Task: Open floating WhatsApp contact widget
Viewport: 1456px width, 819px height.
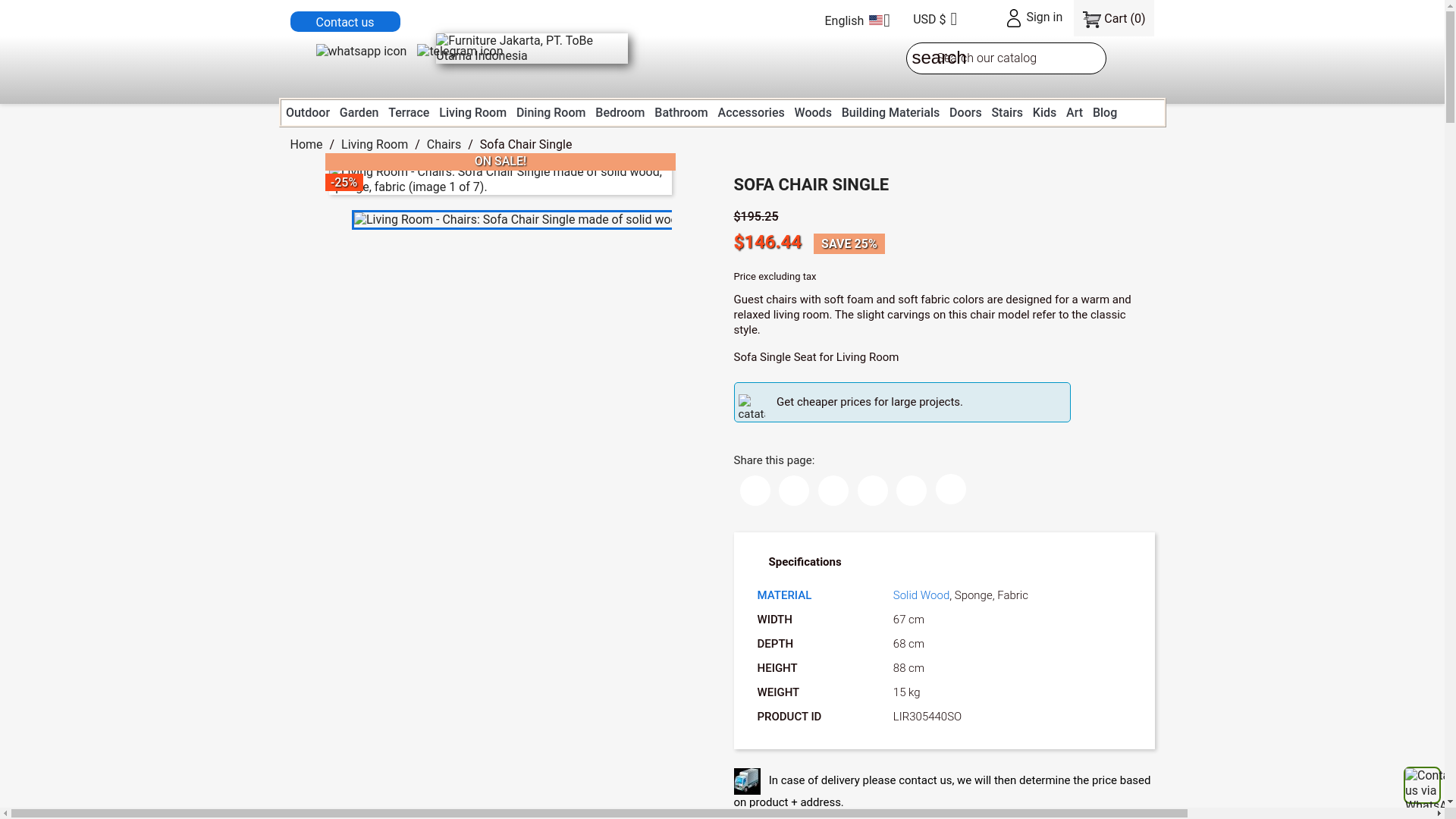Action: pyautogui.click(x=1422, y=786)
